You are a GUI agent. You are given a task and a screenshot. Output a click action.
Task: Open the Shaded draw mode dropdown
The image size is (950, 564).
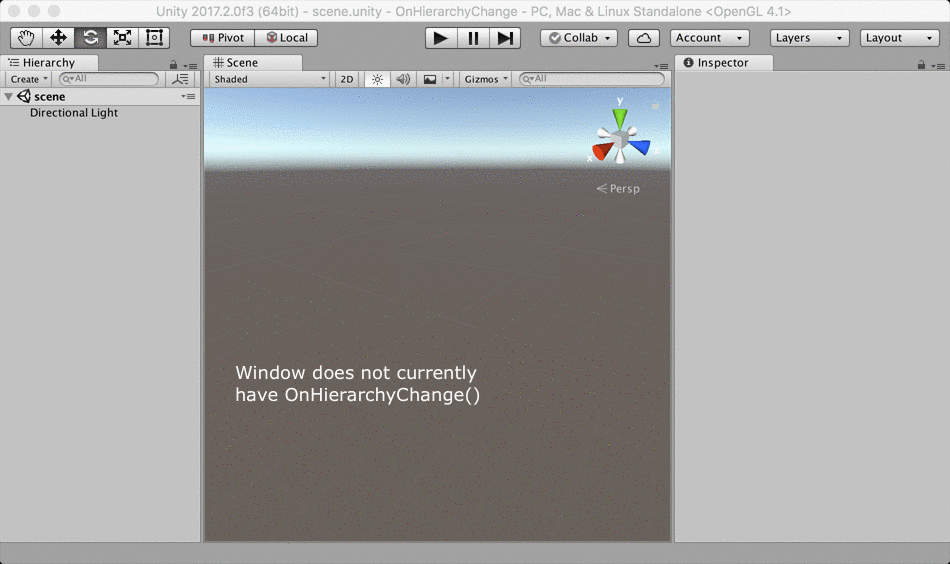pyautogui.click(x=268, y=79)
